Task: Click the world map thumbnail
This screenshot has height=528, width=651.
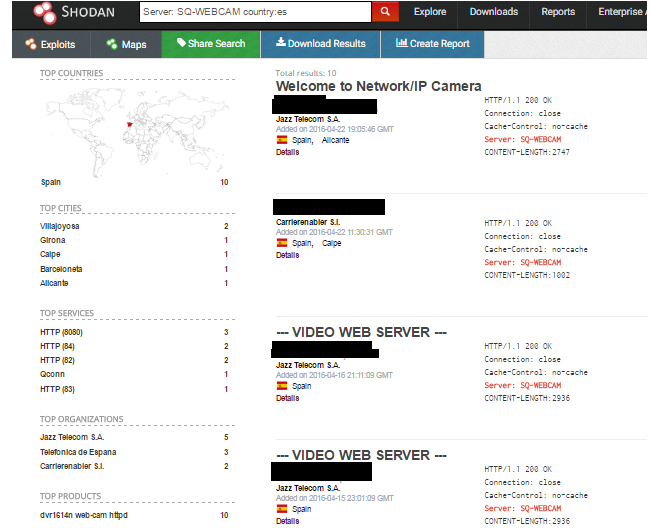Action: point(137,132)
